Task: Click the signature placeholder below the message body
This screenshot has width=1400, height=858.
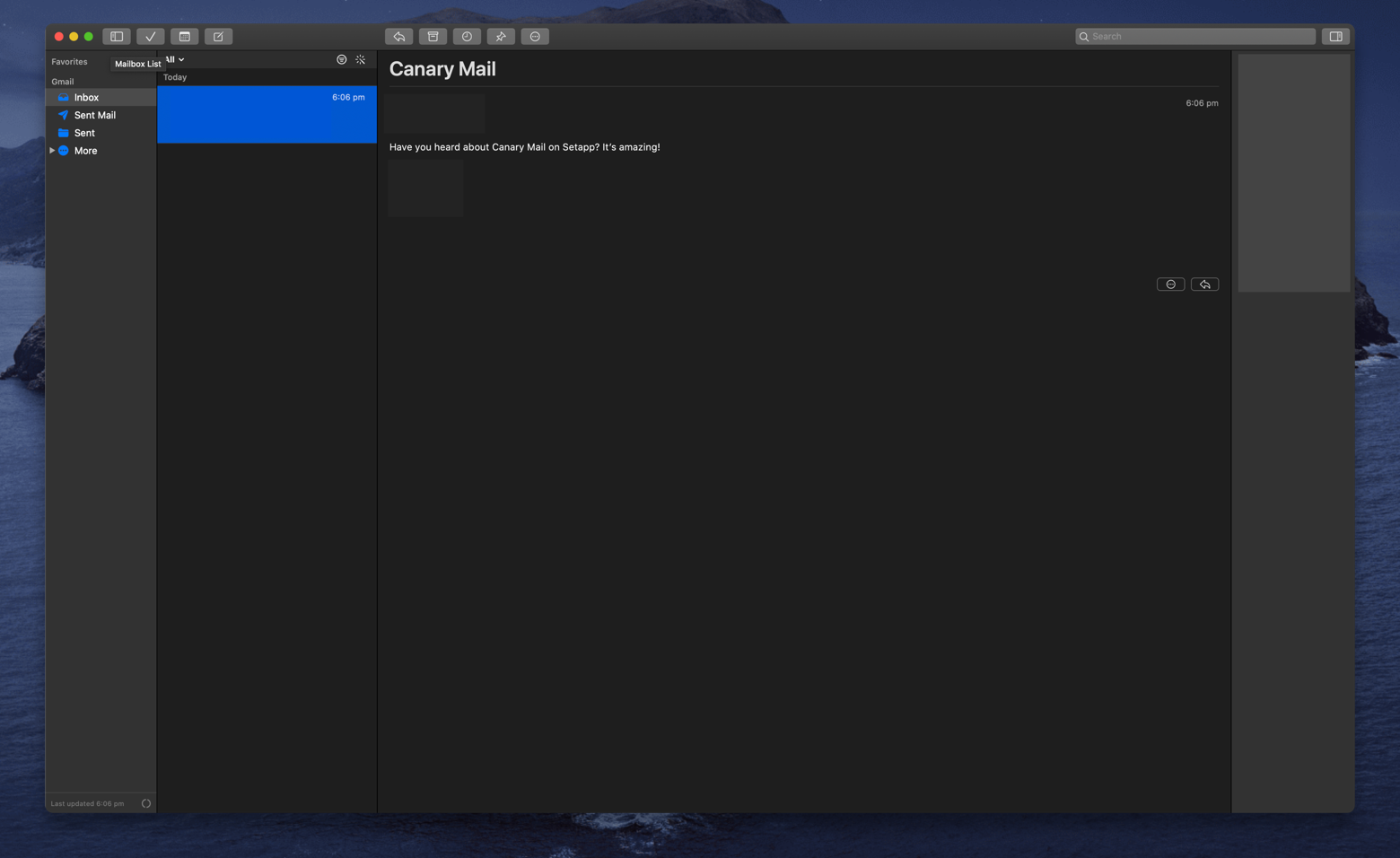Action: point(425,188)
